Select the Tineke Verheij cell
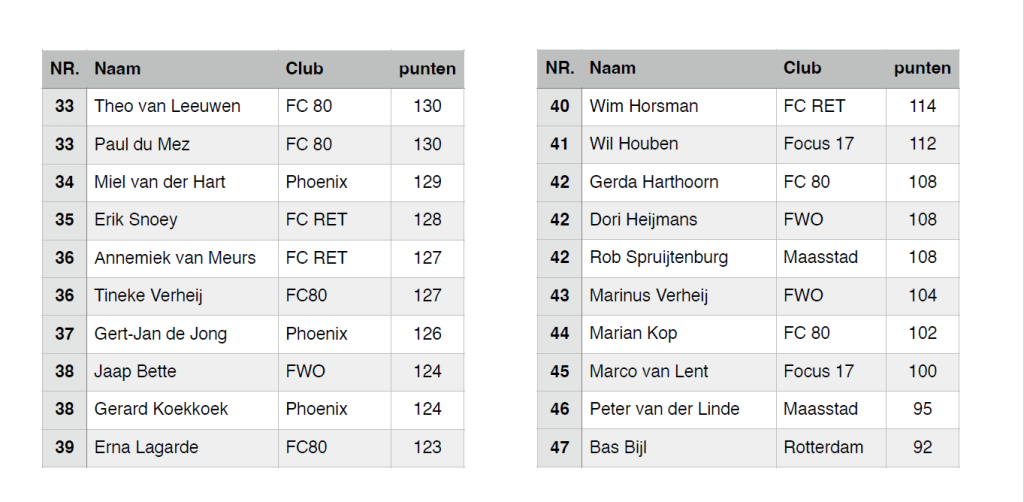This screenshot has width=1024, height=502. click(x=182, y=296)
